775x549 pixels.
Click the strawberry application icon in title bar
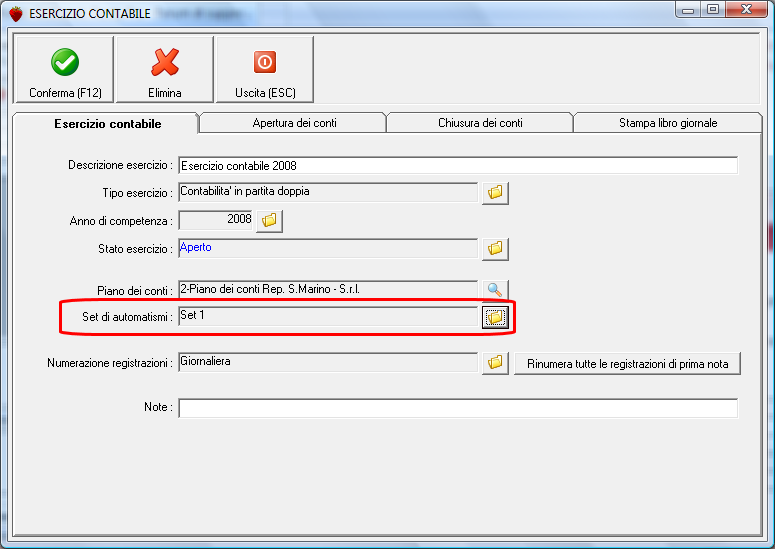(x=16, y=14)
